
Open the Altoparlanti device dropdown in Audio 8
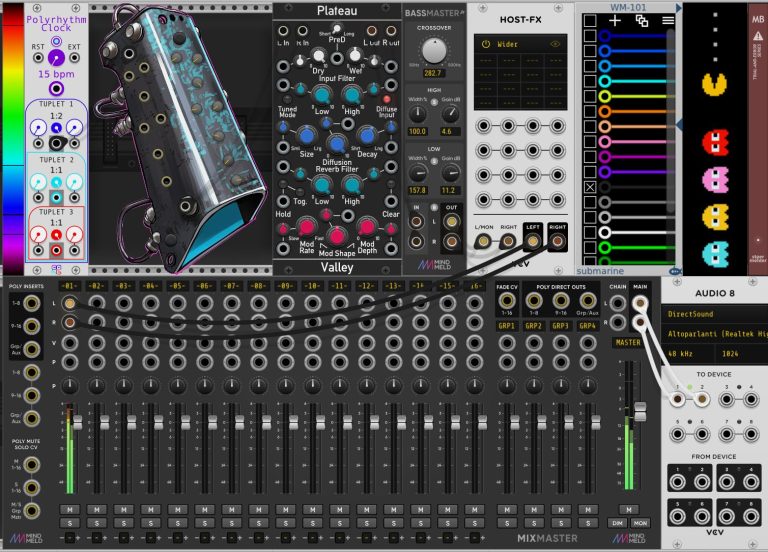point(714,334)
